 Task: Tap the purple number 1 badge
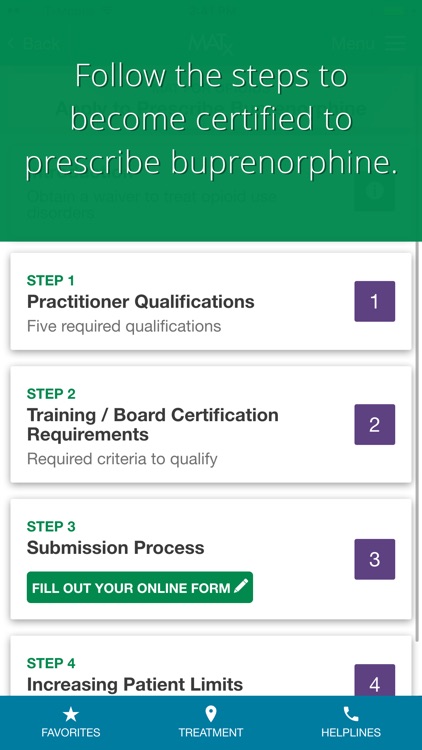tap(375, 301)
